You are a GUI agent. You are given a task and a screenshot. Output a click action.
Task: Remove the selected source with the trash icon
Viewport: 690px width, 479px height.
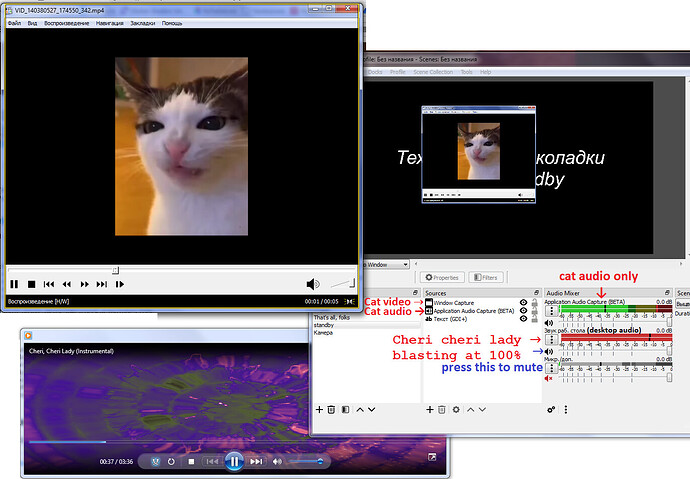442,410
